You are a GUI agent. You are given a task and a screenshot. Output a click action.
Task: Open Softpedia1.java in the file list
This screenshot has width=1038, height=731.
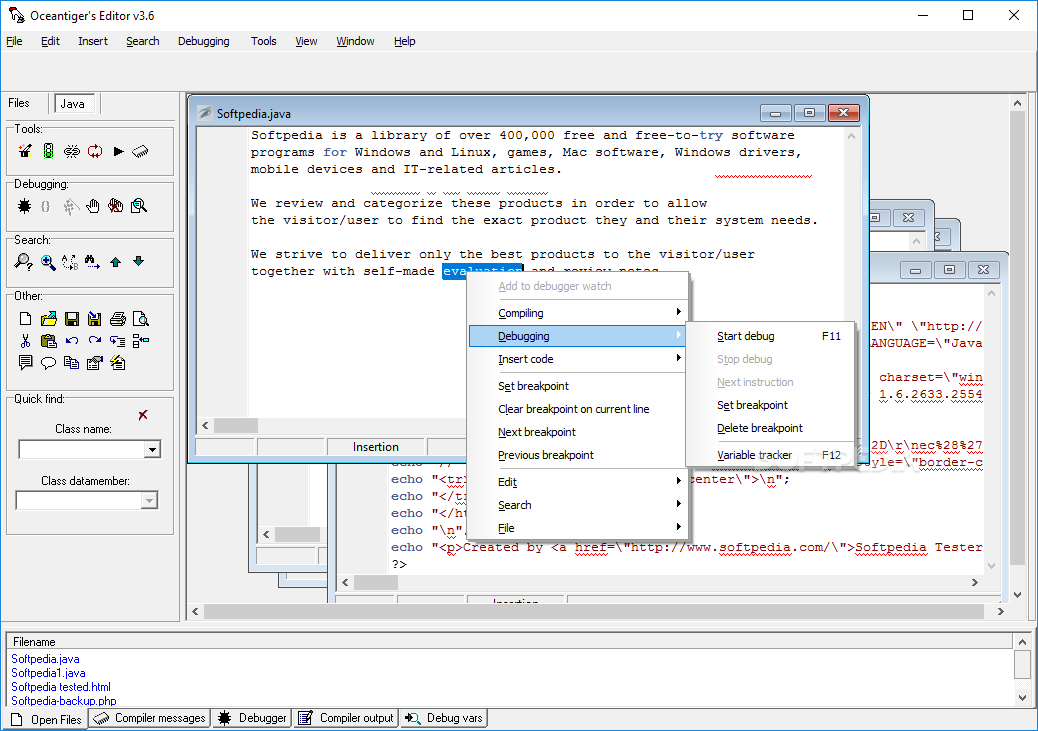point(48,673)
